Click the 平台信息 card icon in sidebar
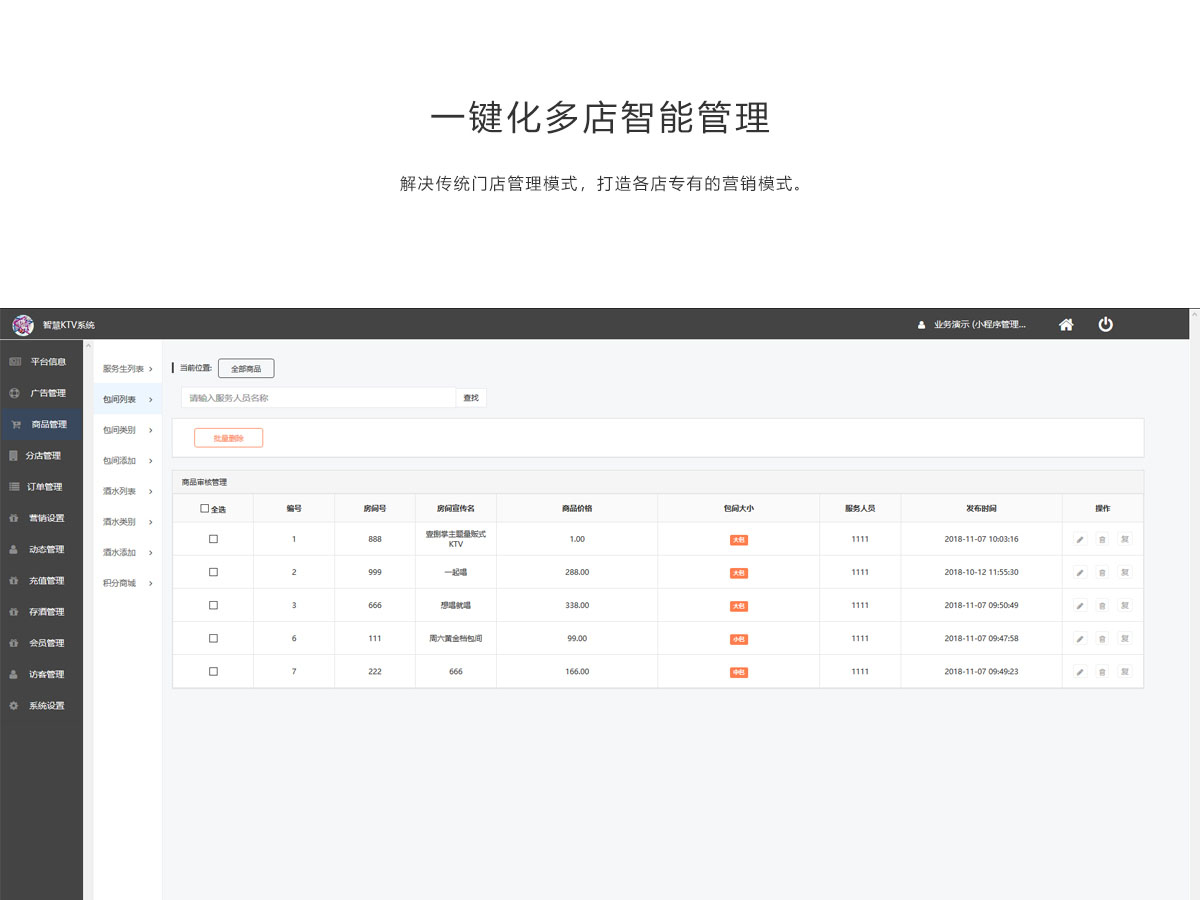Viewport: 1200px width, 900px height. (x=15, y=361)
